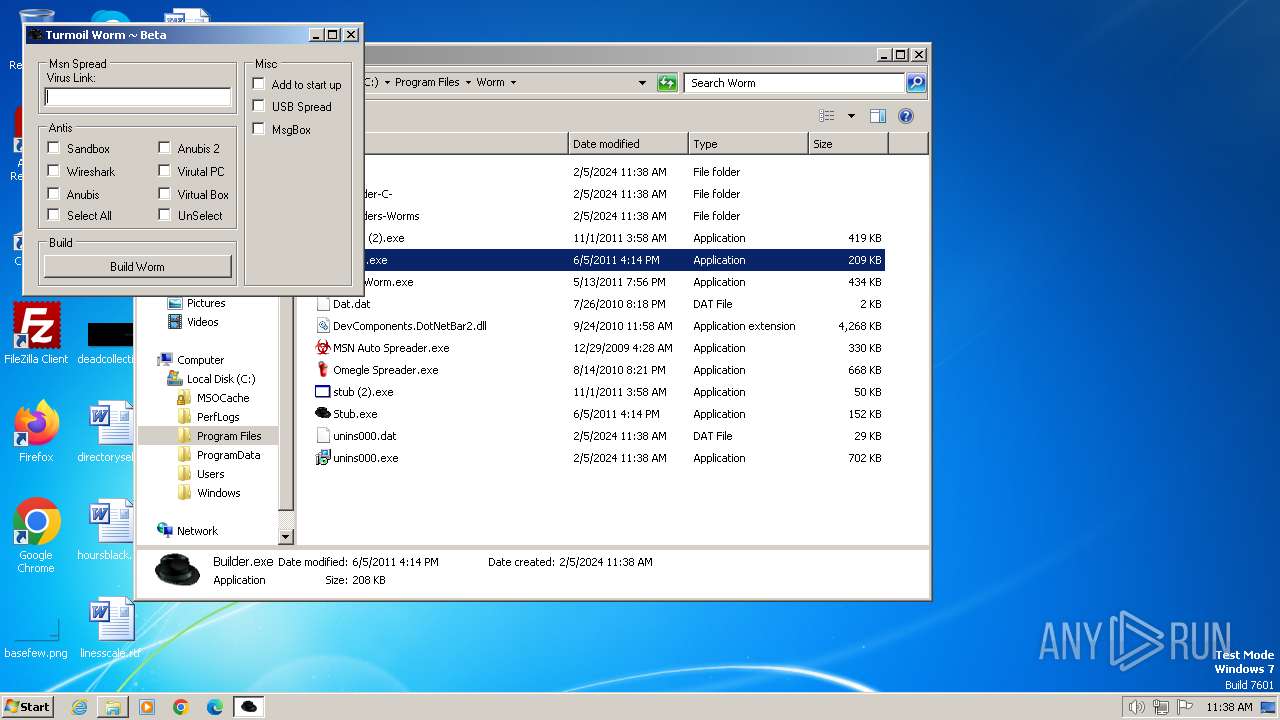Open the Google Chrome desktop shortcut
This screenshot has width=1280, height=720.
click(36, 536)
